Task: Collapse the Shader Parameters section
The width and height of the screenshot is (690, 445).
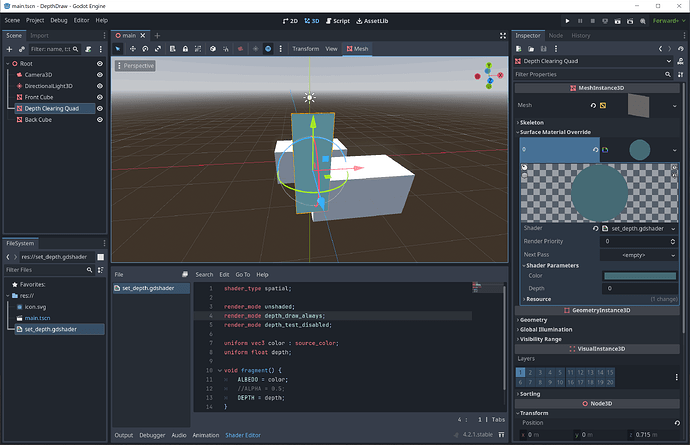Action: [552, 265]
